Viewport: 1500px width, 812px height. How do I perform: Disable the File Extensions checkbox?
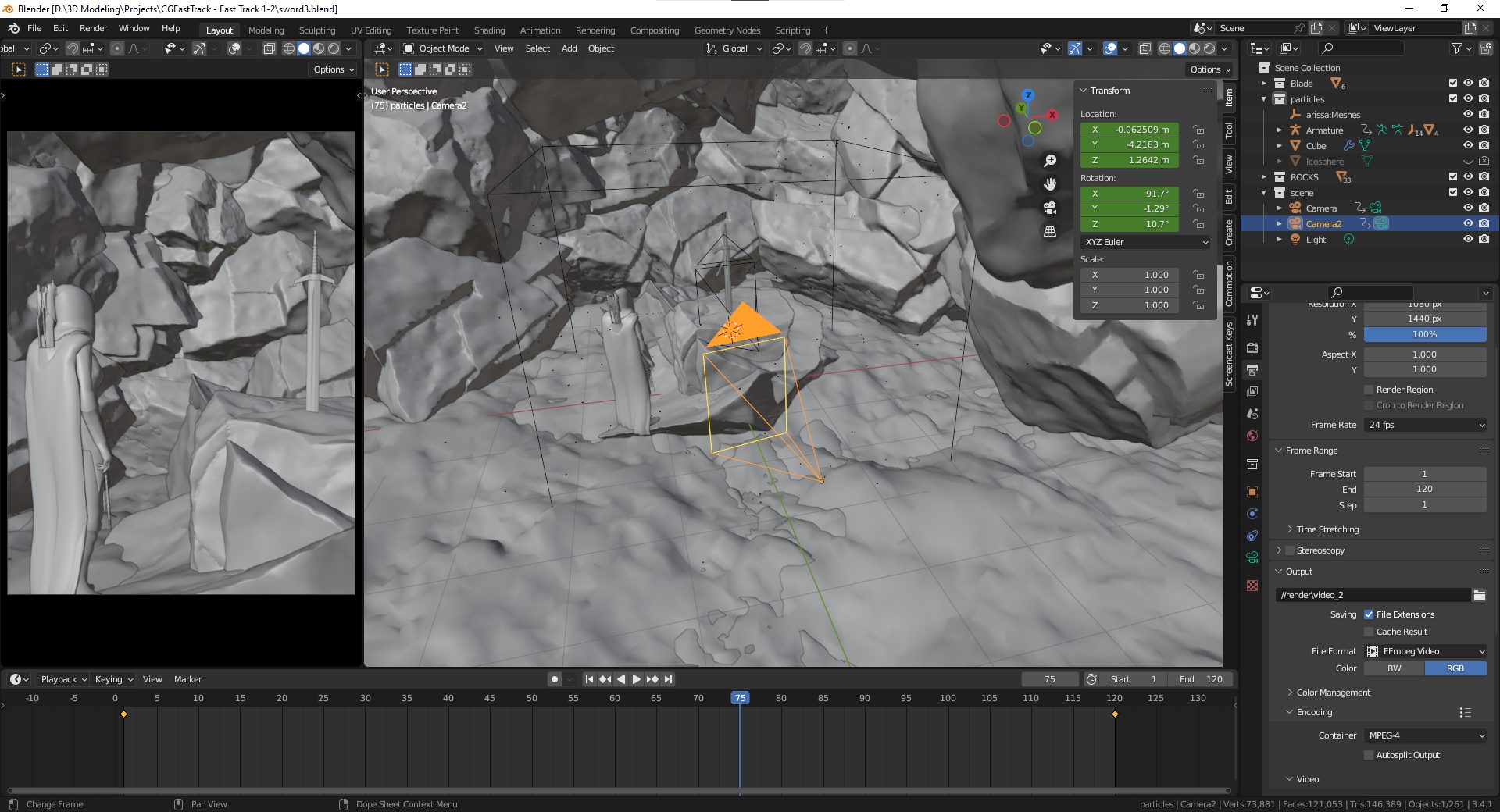(x=1369, y=614)
